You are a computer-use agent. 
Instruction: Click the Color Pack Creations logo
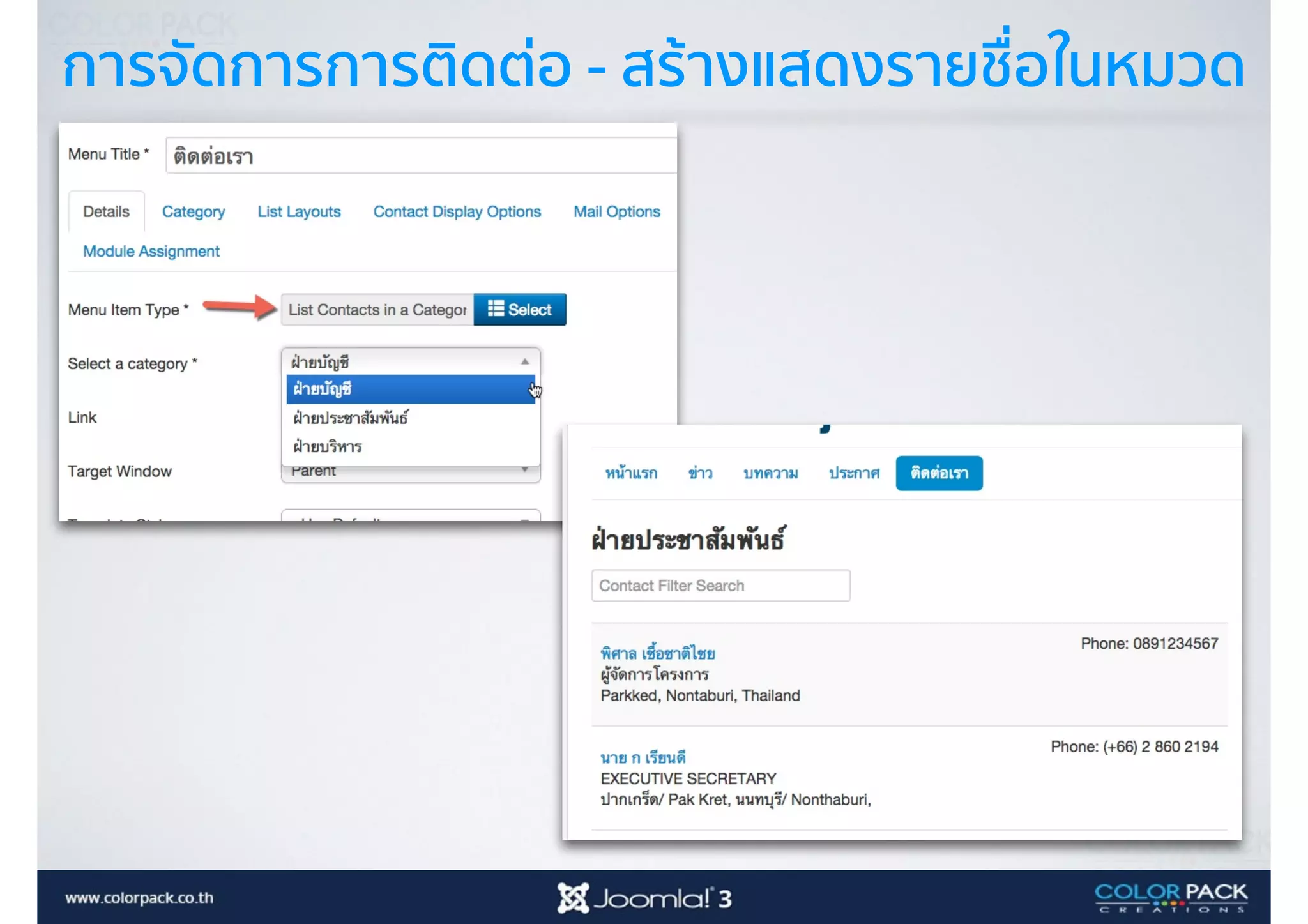(x=1171, y=897)
